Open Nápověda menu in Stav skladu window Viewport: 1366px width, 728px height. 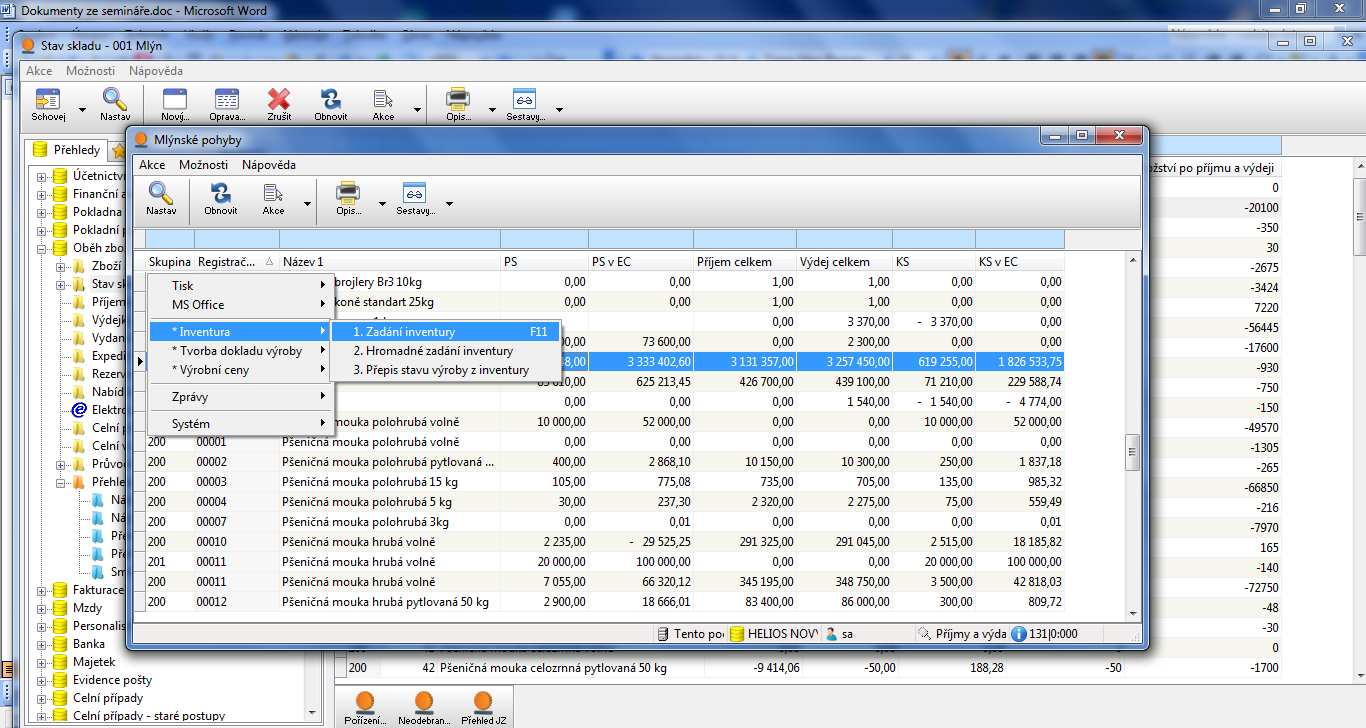coord(156,71)
